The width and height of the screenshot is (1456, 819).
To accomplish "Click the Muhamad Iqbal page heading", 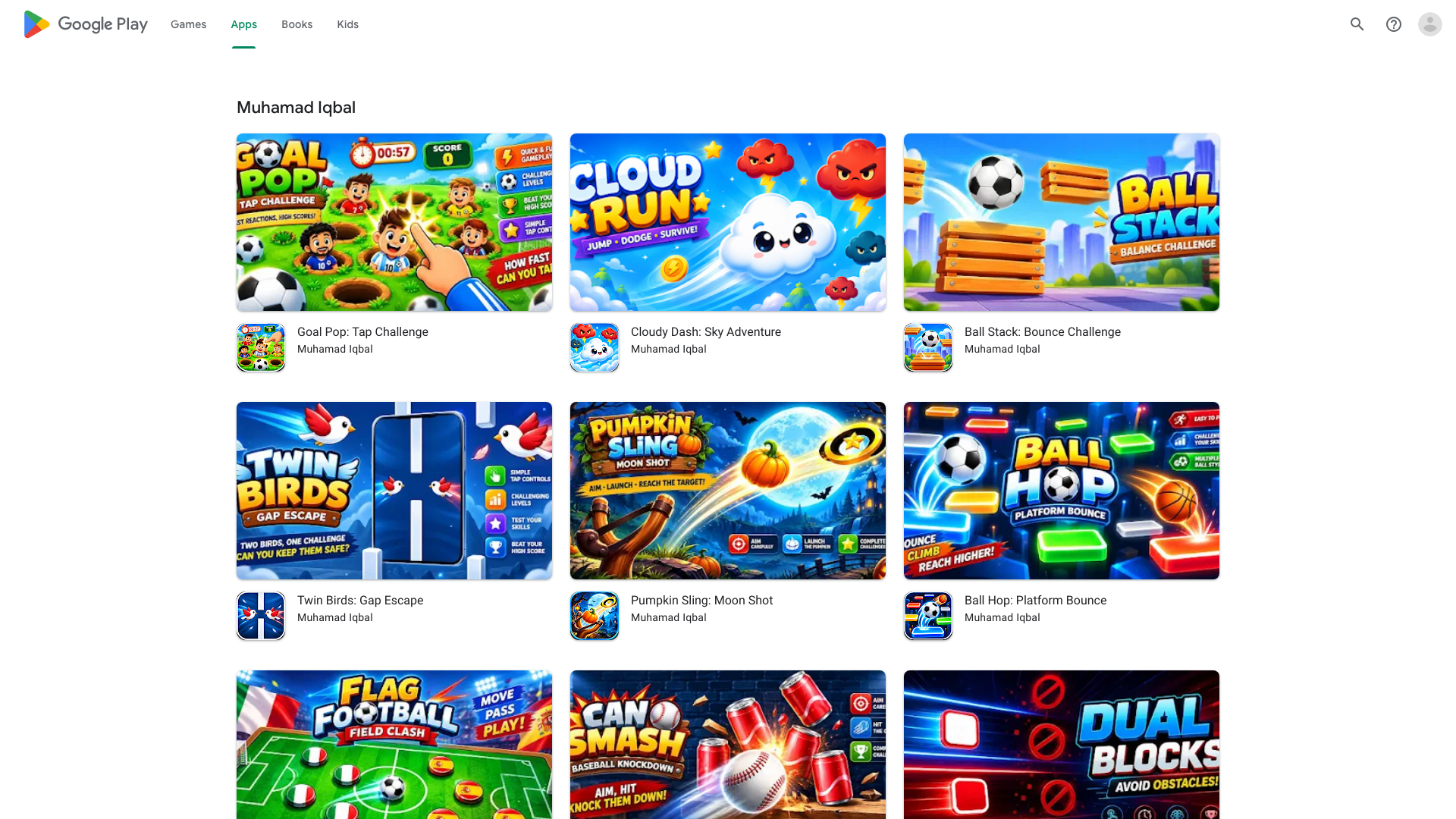I will 296,108.
